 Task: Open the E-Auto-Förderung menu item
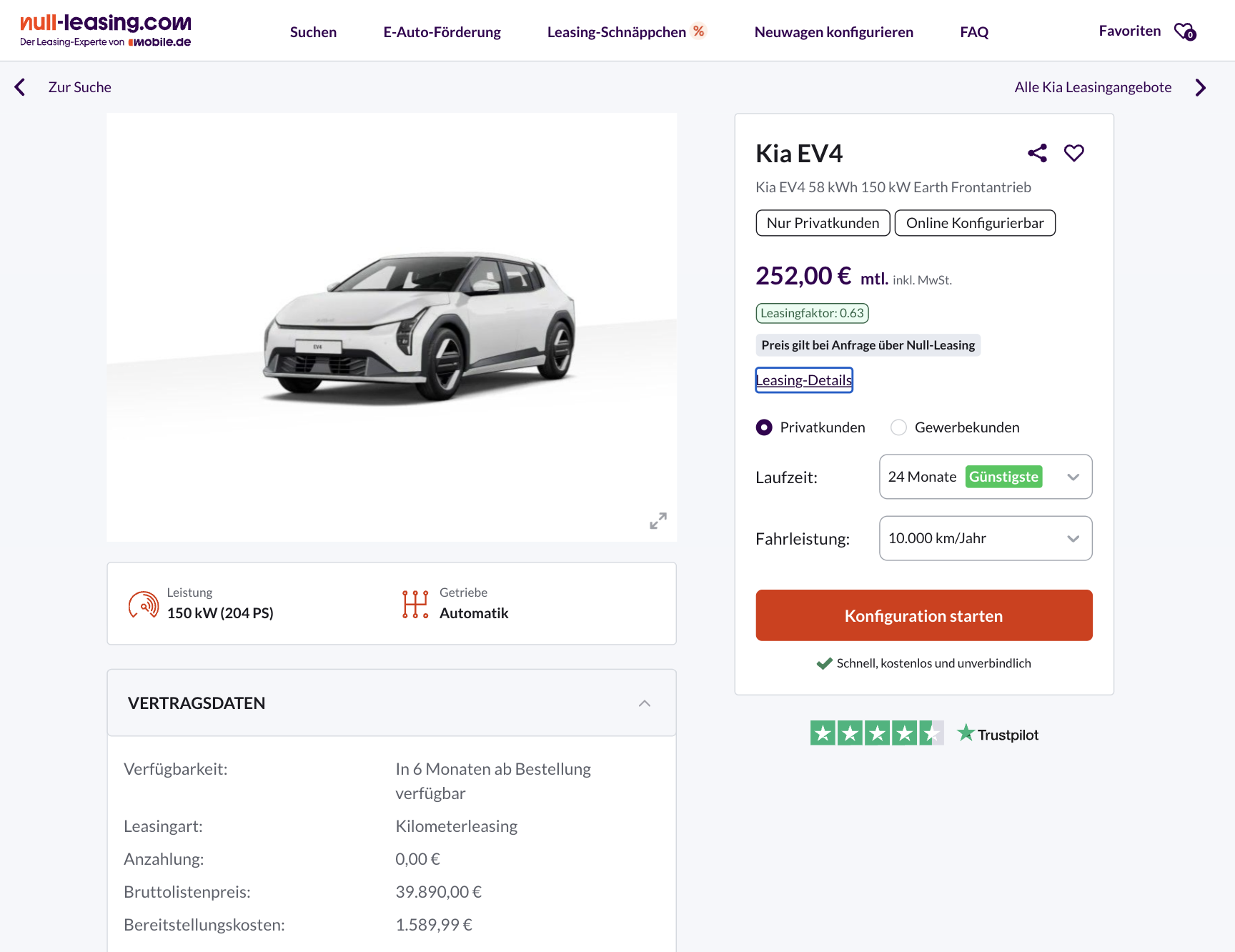(x=442, y=32)
